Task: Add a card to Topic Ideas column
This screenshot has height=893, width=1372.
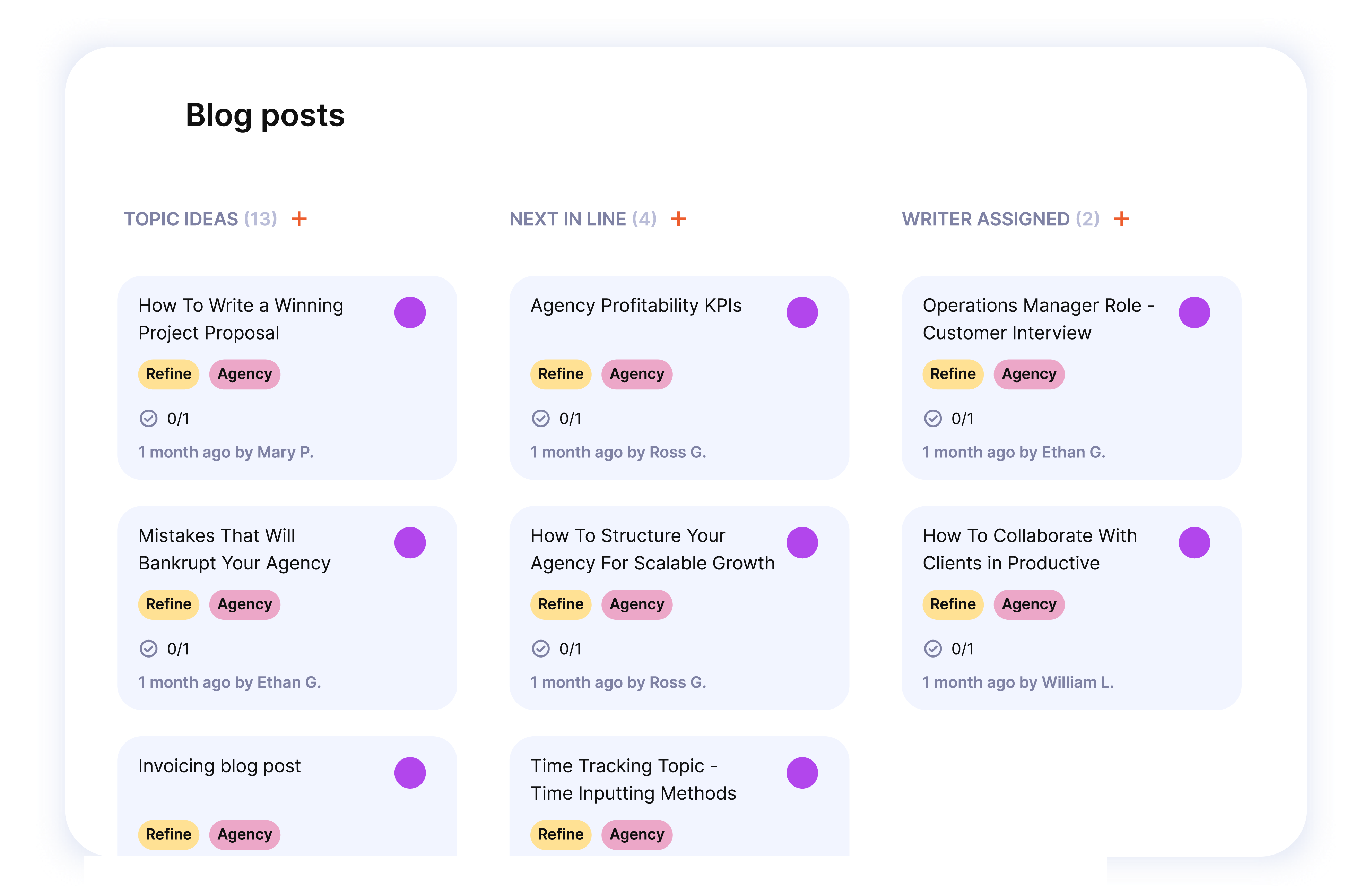Action: click(x=298, y=219)
